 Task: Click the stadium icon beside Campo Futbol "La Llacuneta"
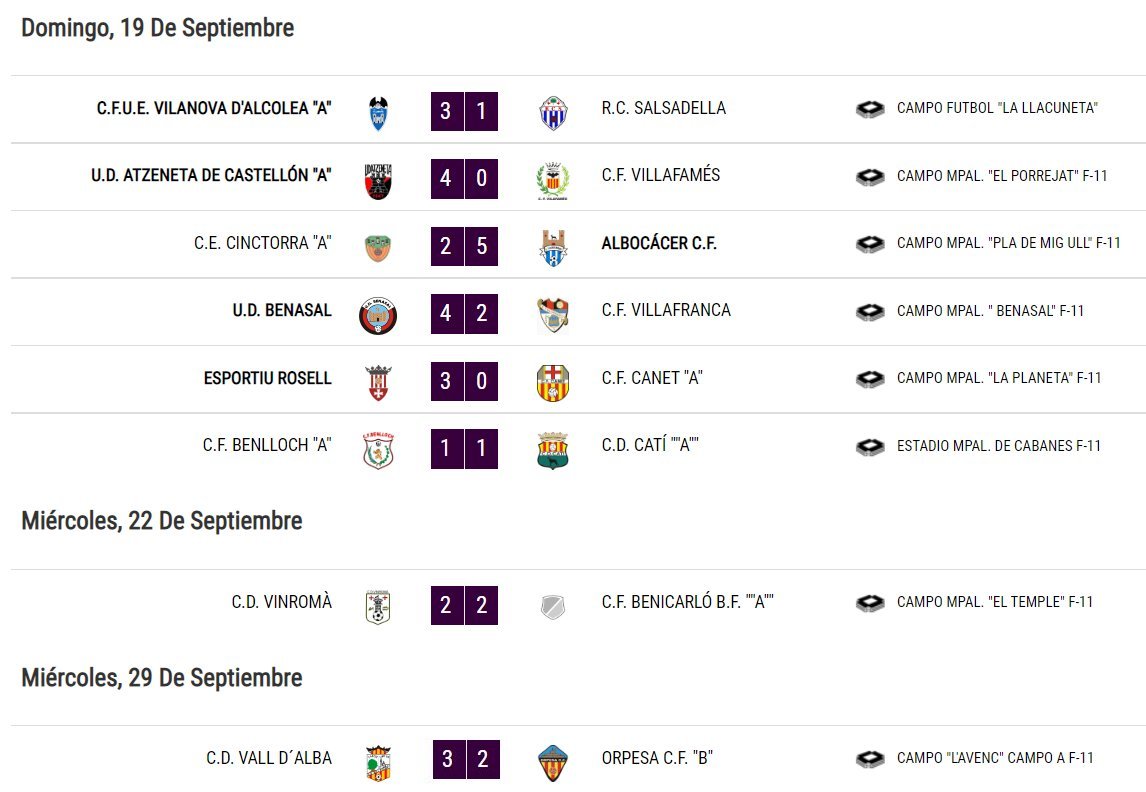(870, 109)
